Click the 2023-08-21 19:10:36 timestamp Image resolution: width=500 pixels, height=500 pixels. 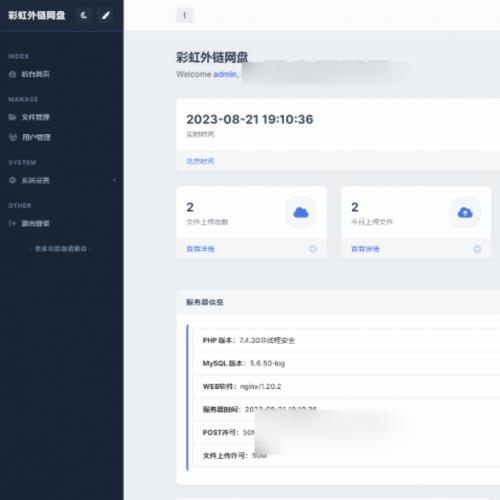click(x=250, y=119)
